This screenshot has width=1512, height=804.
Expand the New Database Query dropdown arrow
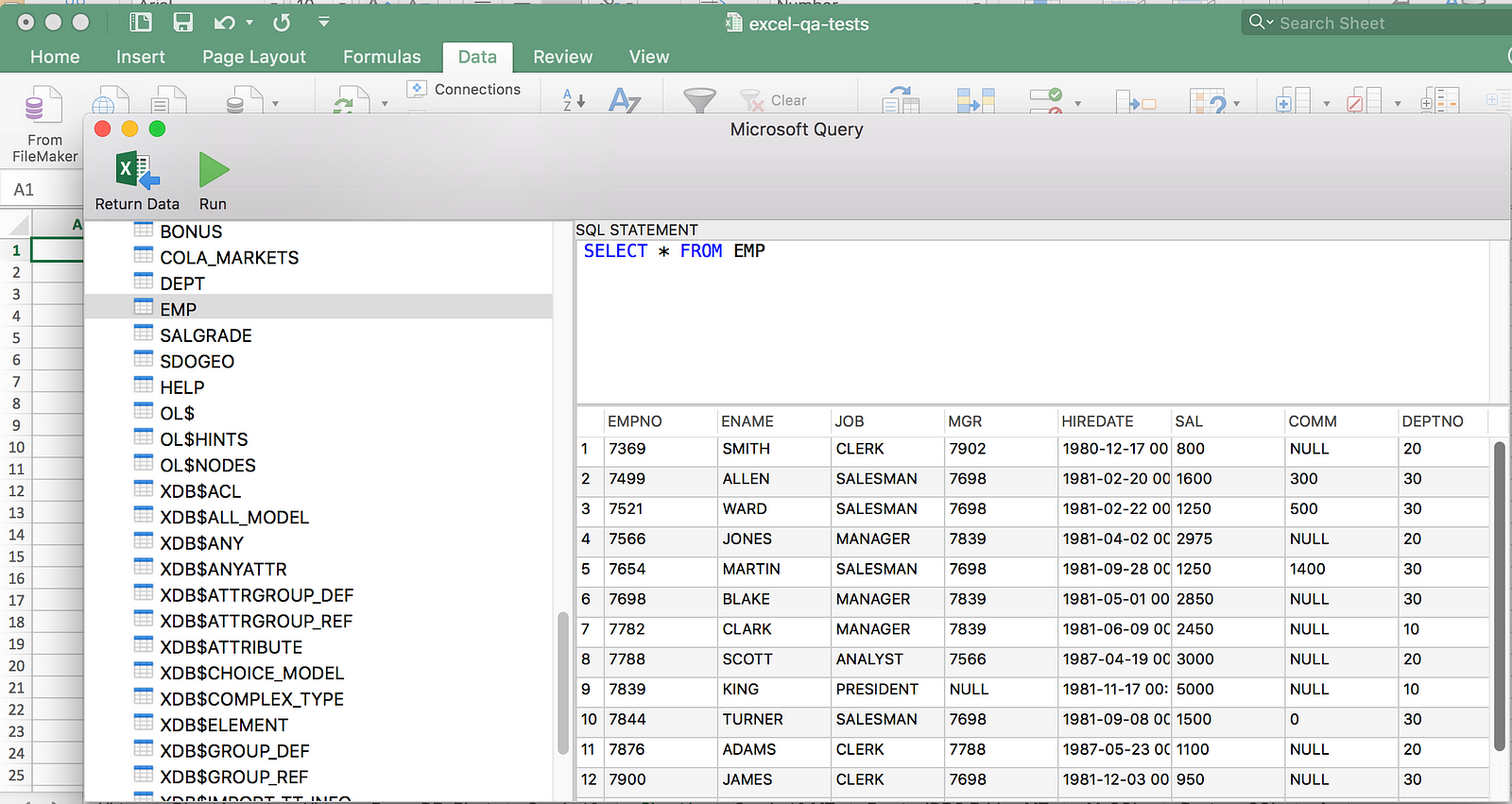[275, 103]
